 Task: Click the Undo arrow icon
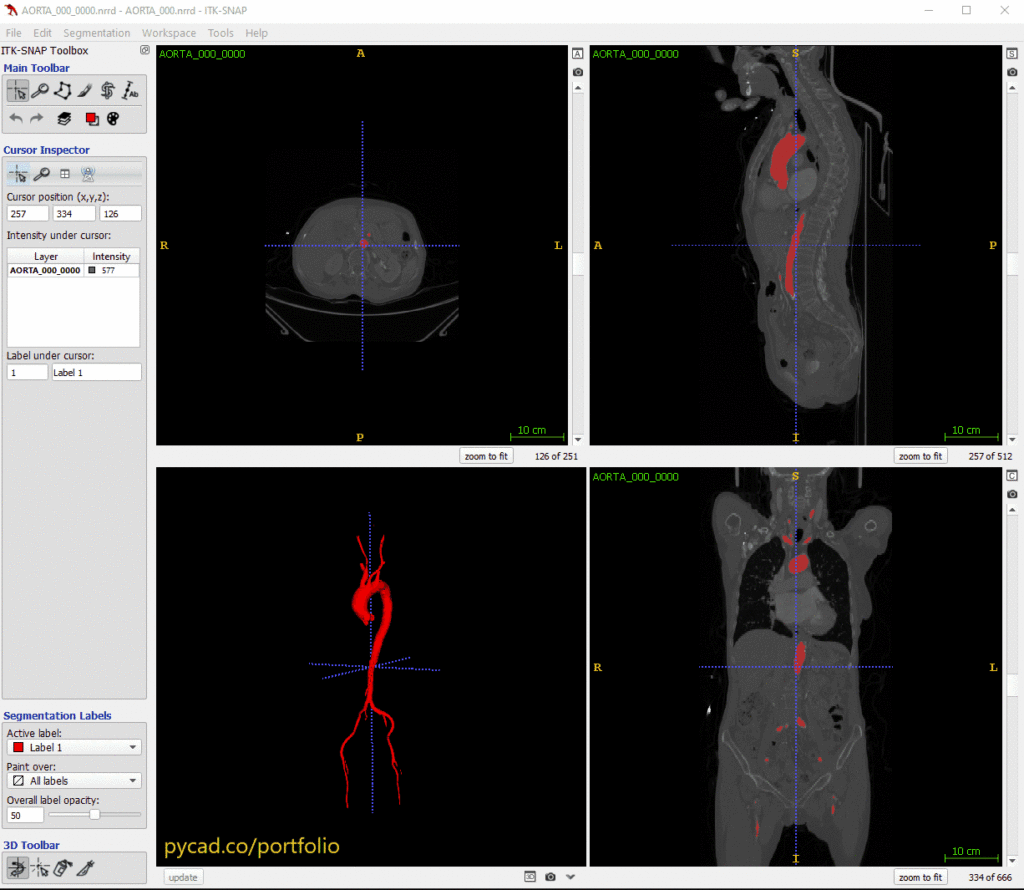click(16, 118)
